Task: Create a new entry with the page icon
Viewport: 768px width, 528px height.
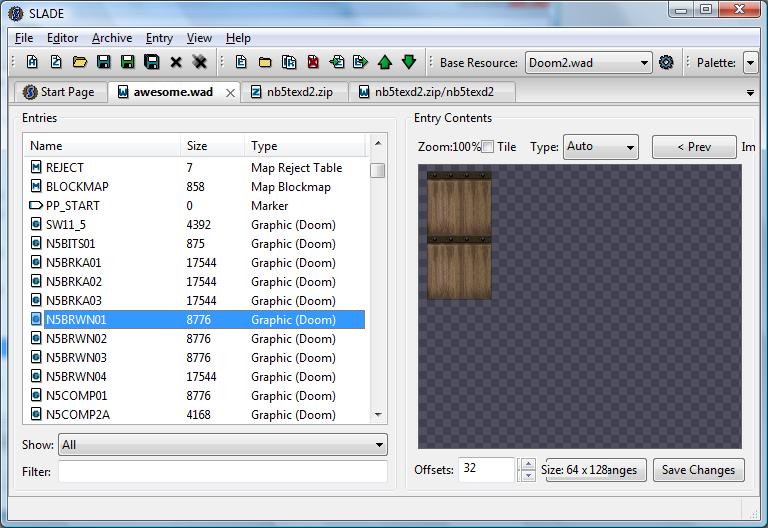Action: tap(241, 62)
